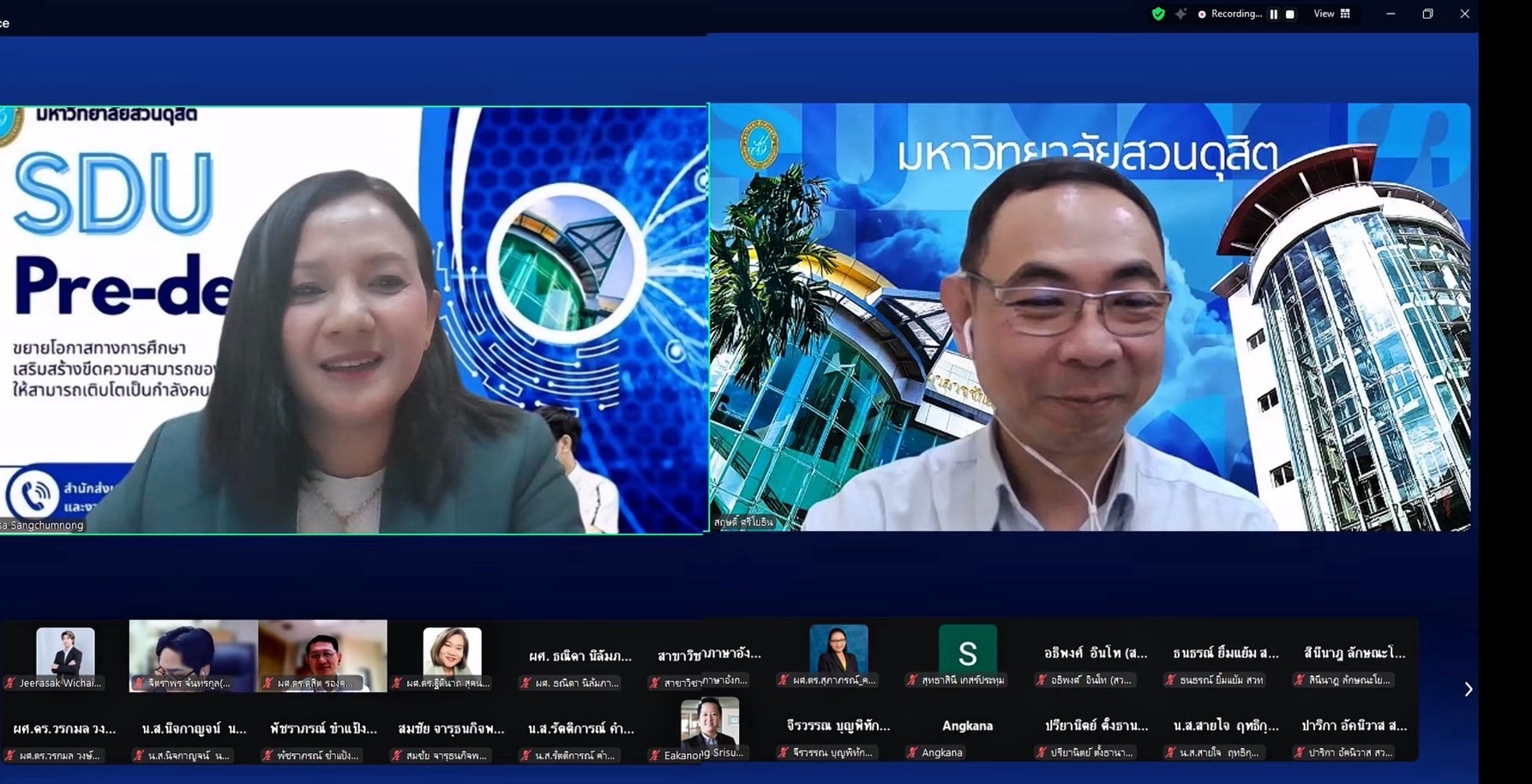1532x784 pixels.
Task: Select Jeerasak Wichai's profile thumbnail
Action: point(65,653)
